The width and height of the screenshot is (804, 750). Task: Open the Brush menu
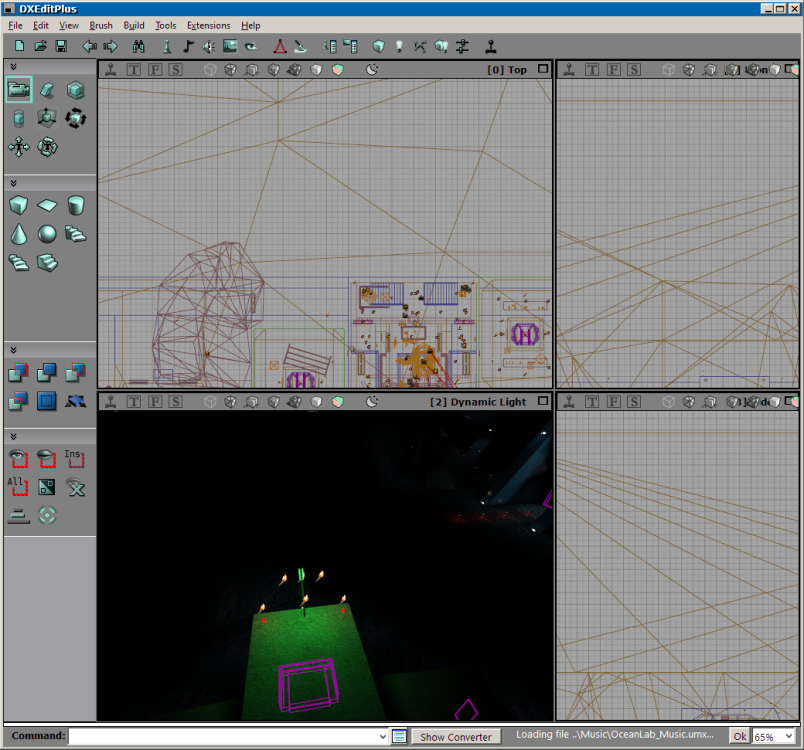100,25
